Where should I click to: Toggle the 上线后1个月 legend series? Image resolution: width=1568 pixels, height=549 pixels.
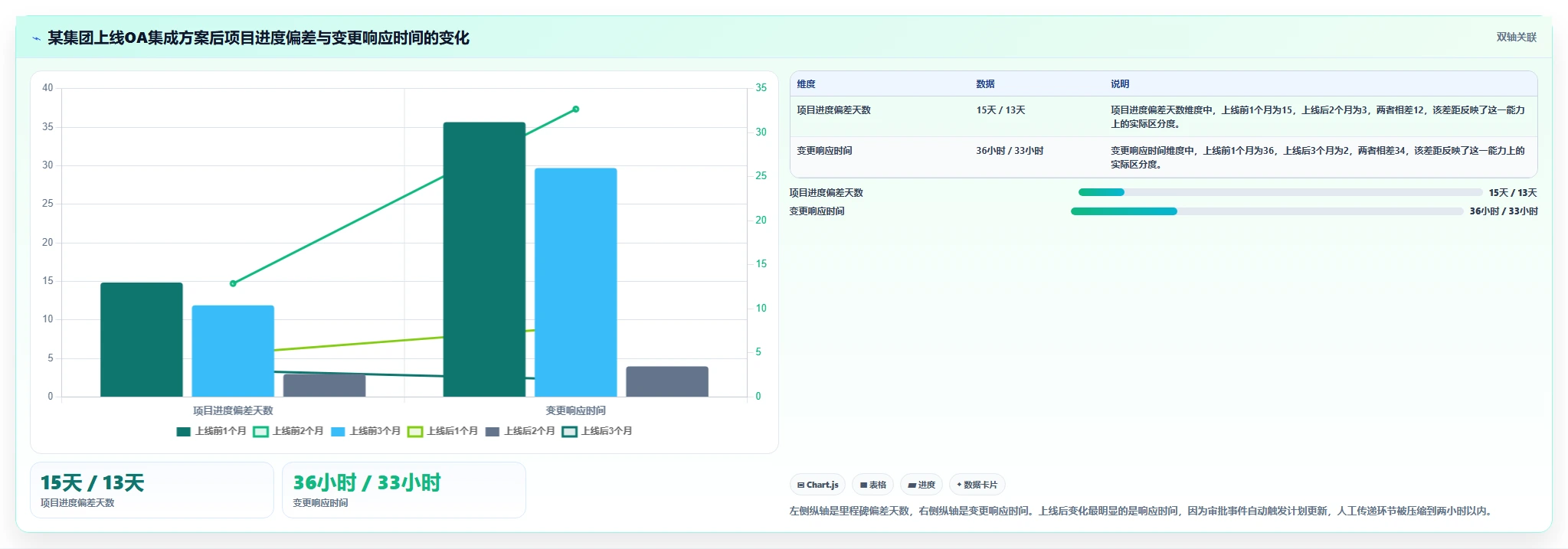pyautogui.click(x=444, y=432)
